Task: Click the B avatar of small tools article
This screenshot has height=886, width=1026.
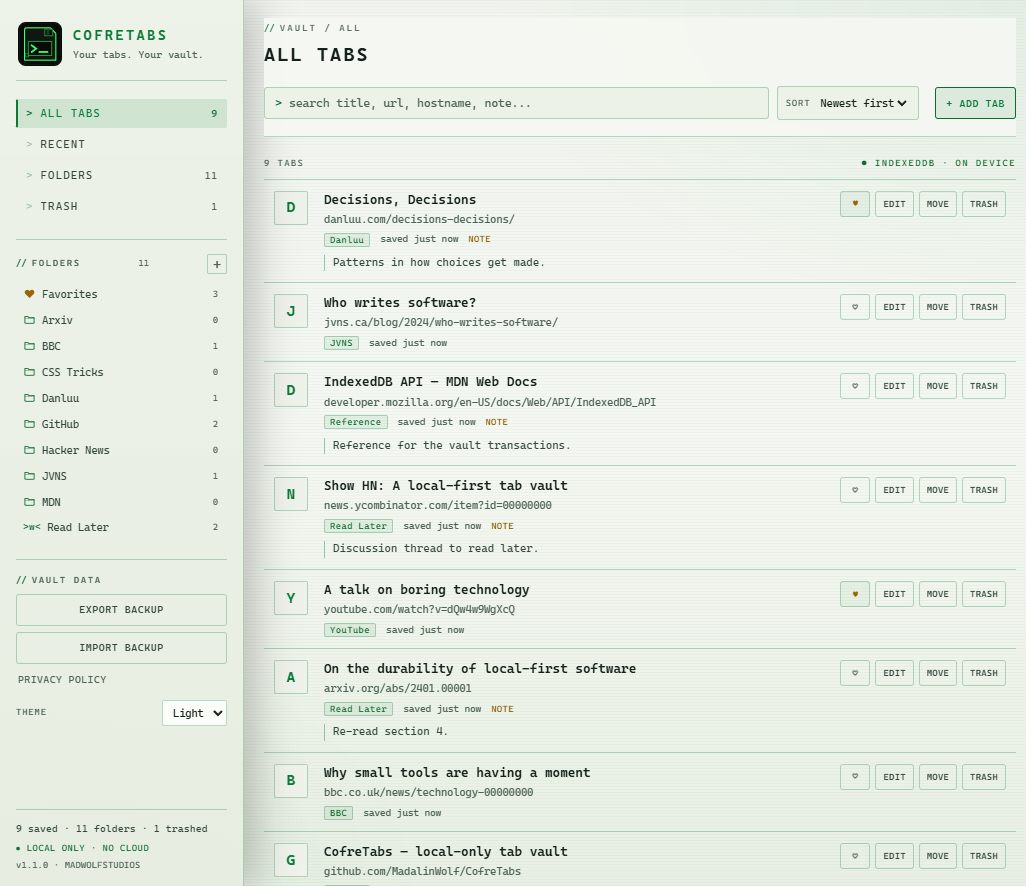Action: coord(291,781)
